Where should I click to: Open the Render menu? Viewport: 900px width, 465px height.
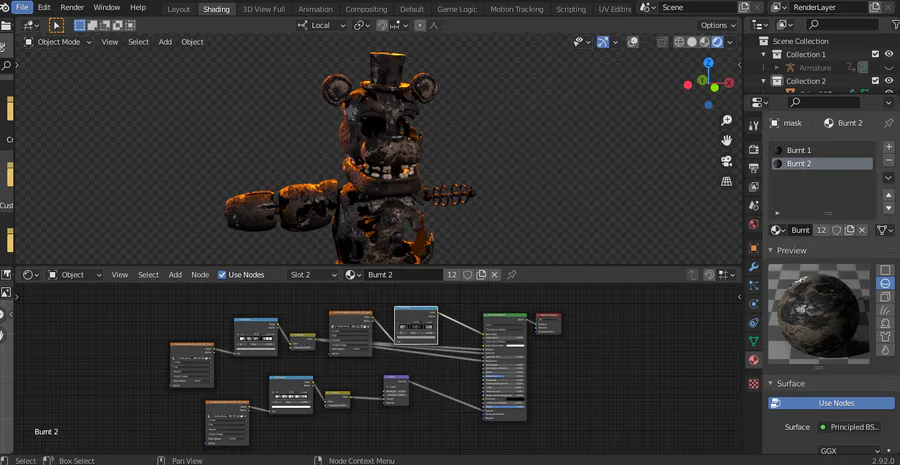[72, 7]
